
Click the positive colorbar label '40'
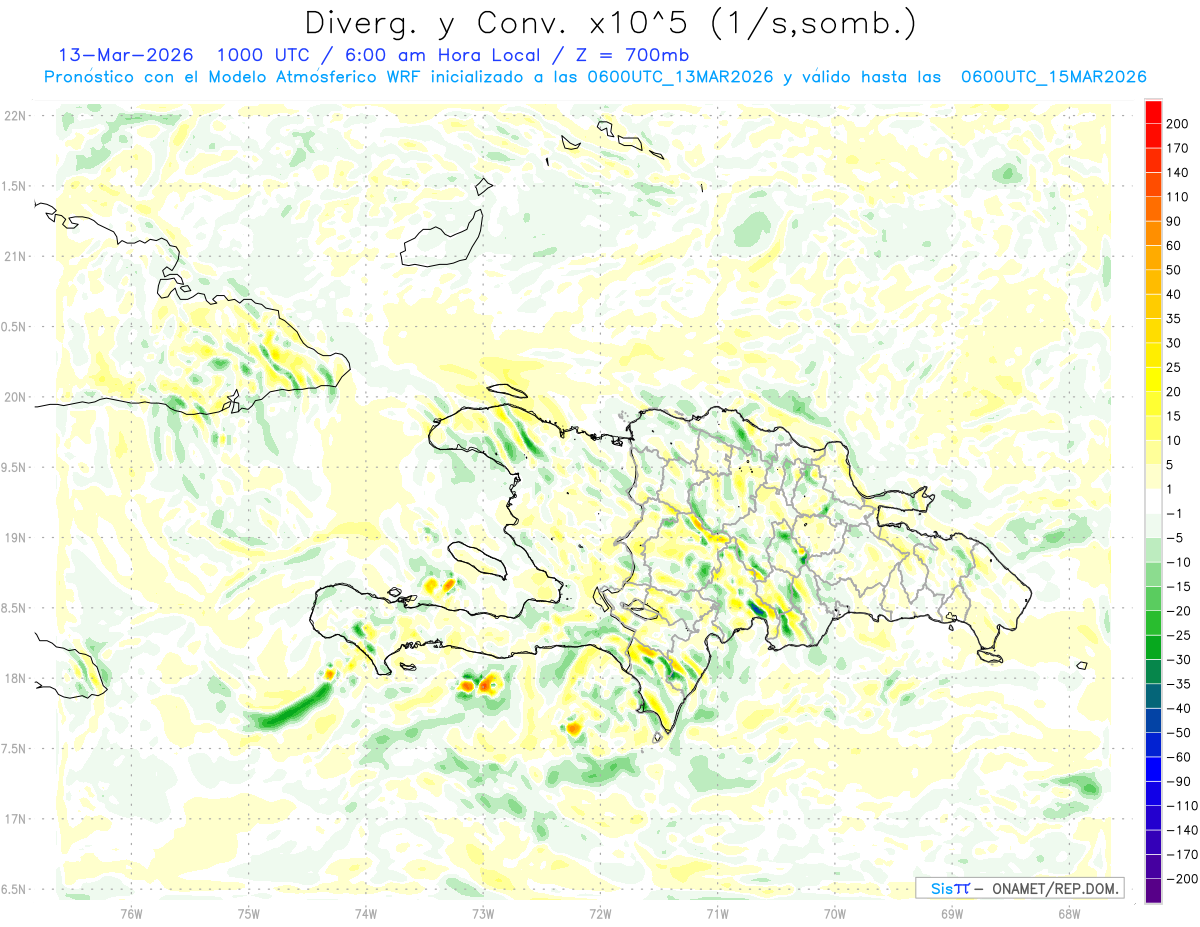tap(1174, 294)
